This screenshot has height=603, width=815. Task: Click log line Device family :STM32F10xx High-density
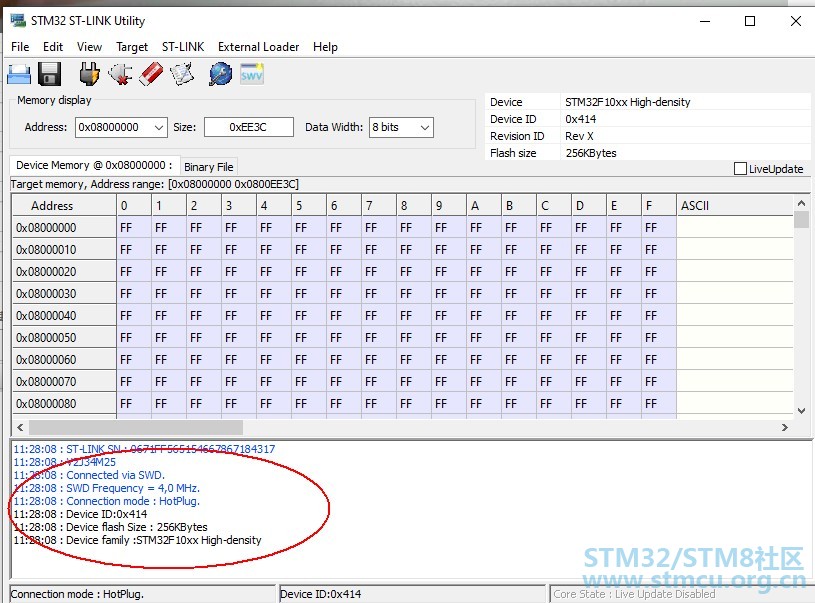point(137,540)
